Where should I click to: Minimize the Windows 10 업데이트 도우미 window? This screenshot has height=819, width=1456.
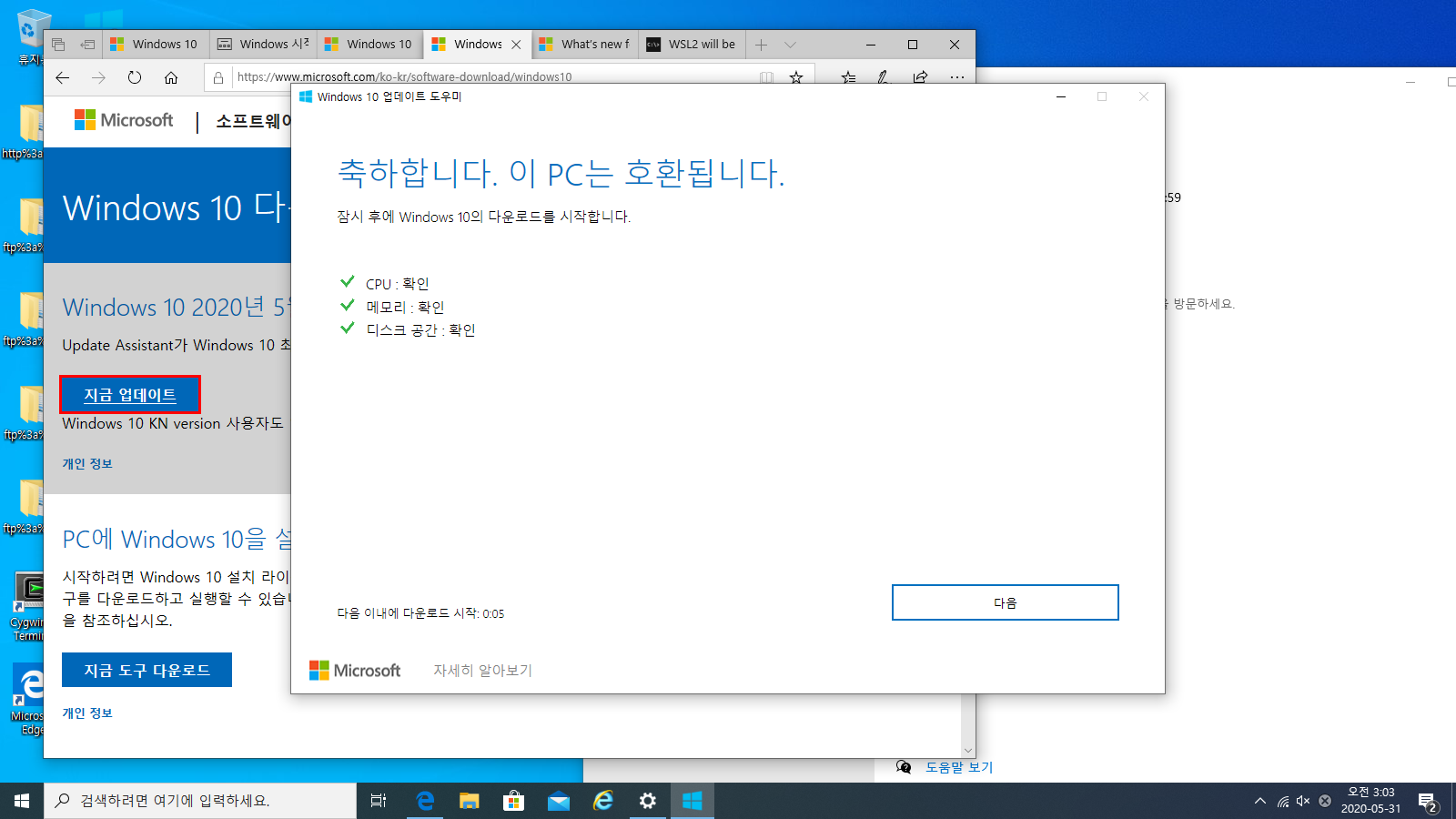coord(1061,96)
